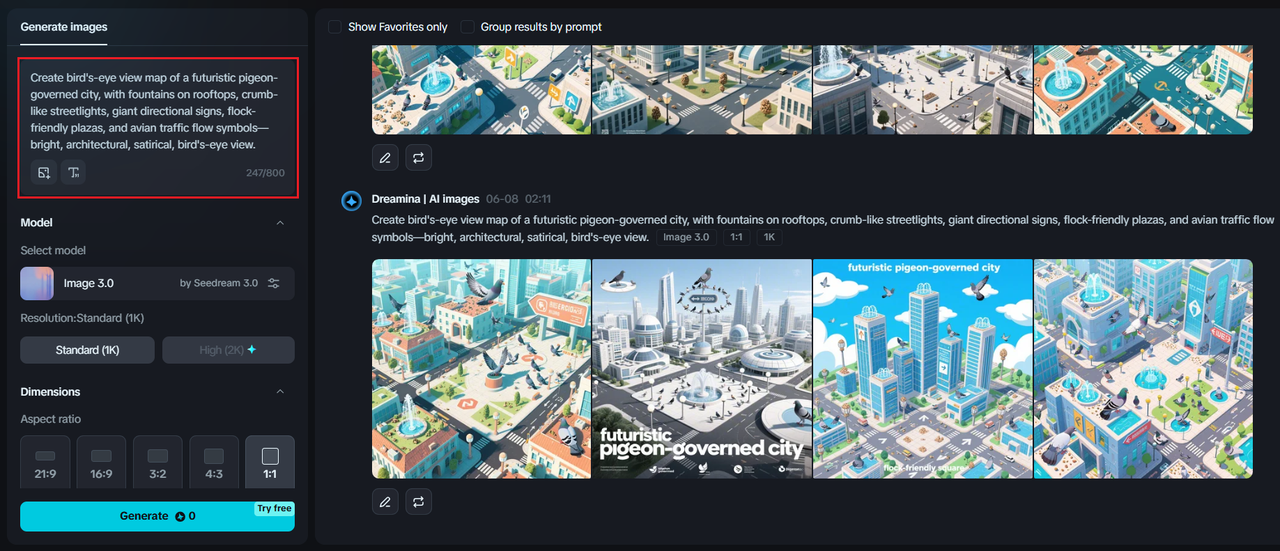Collapse the Dimensions section chevron
This screenshot has height=551, width=1280.
[280, 392]
